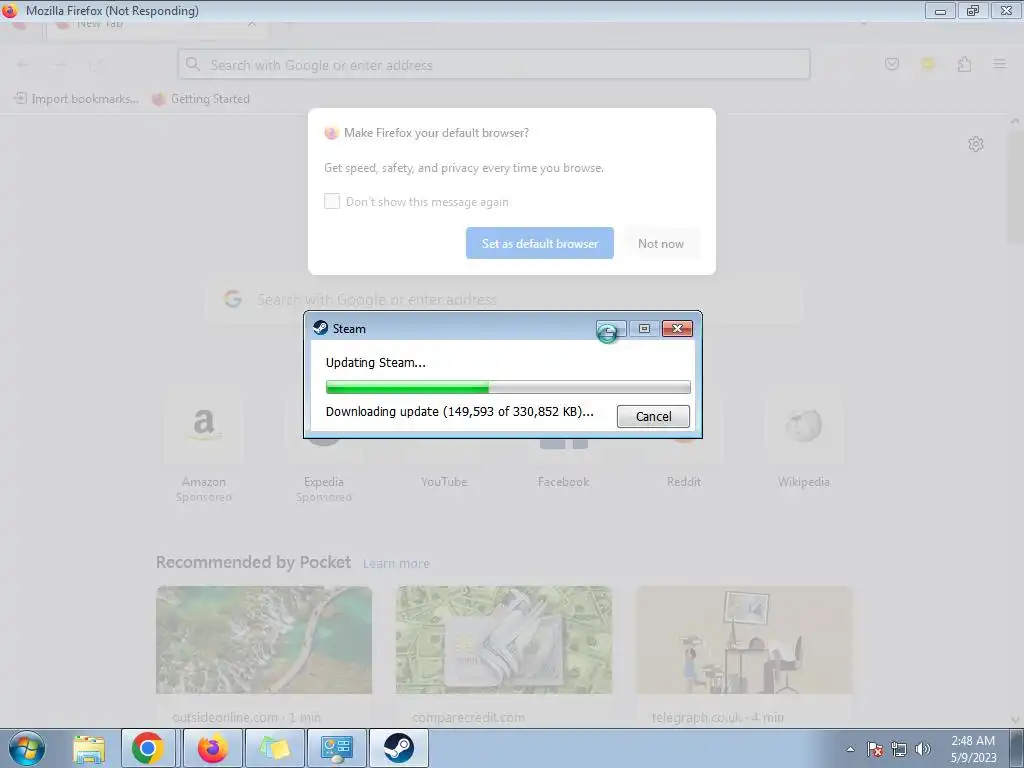Open network tray icon
This screenshot has width=1024, height=768.
[x=899, y=749]
